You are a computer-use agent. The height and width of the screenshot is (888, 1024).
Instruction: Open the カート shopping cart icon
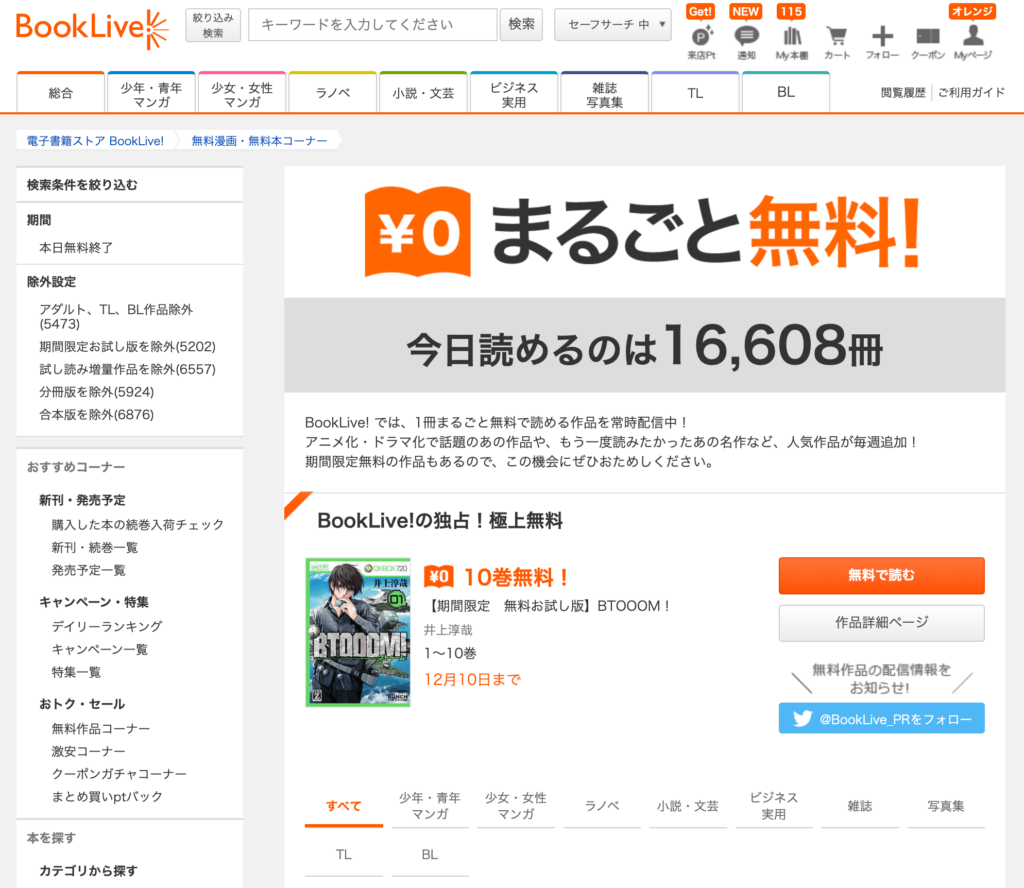[837, 41]
